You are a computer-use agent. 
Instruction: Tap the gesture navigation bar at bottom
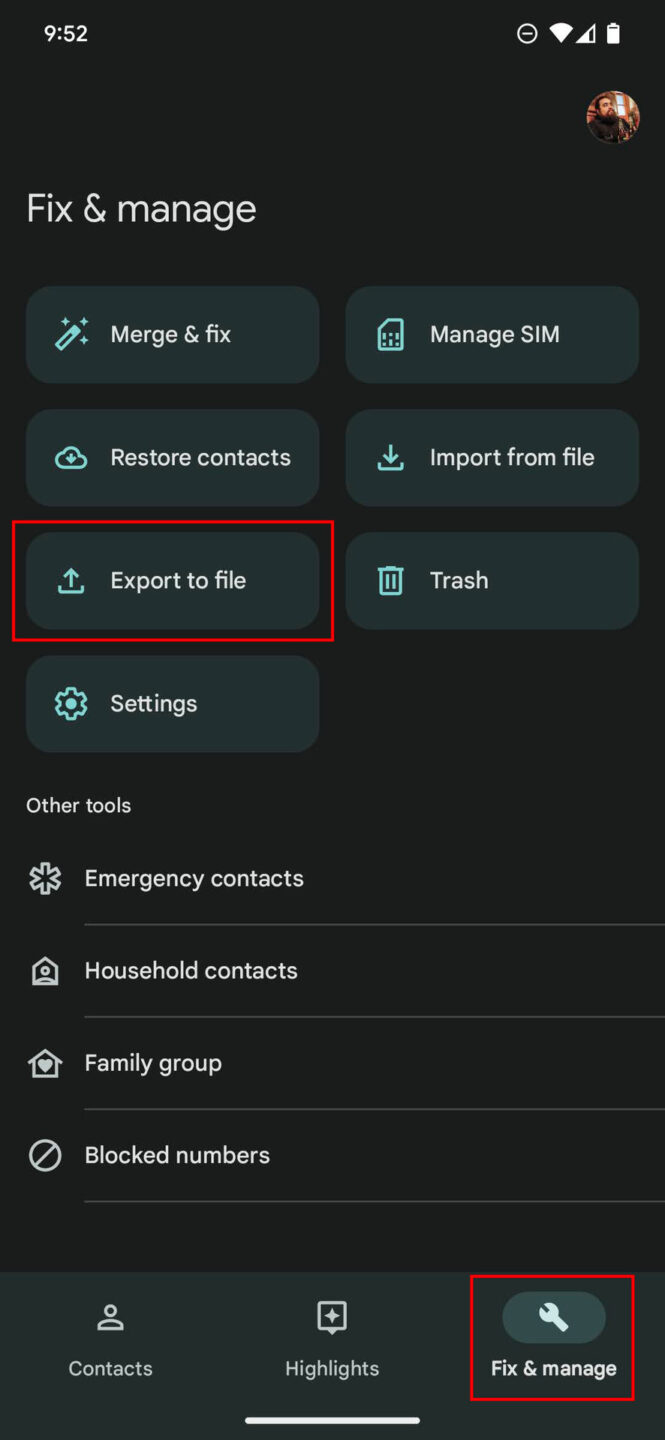(x=332, y=1420)
